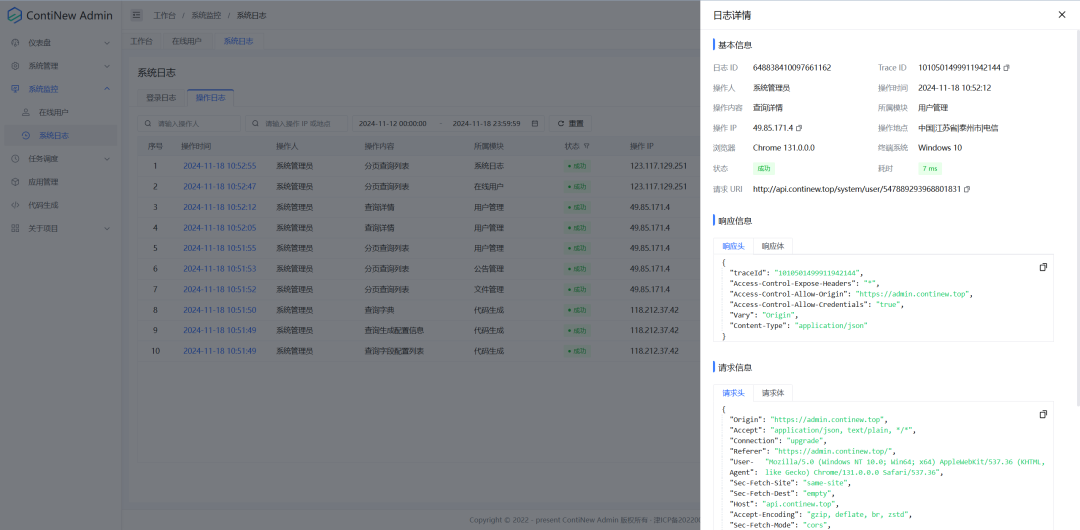This screenshot has height=530, width=1080.
Task: Select the 登录日志 tab
Action: click(x=161, y=98)
